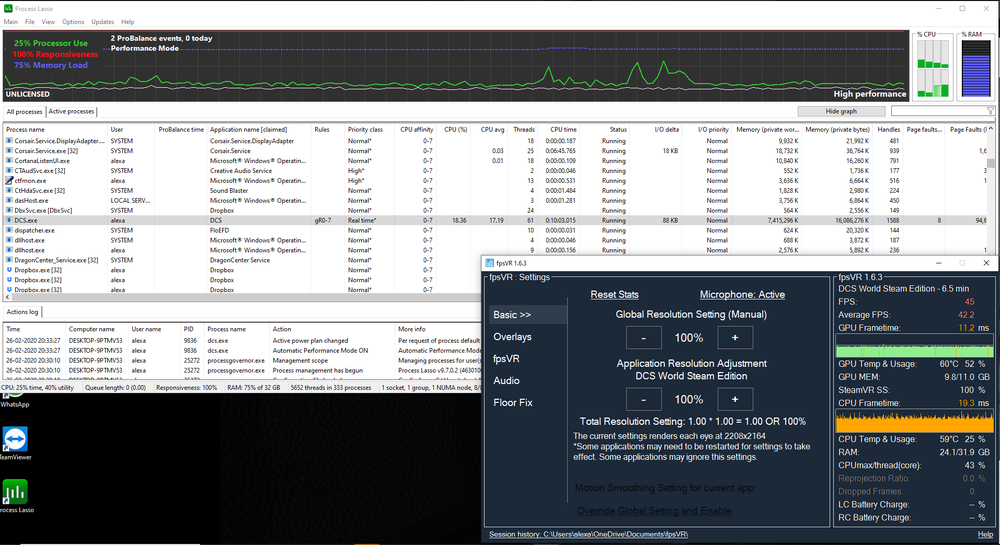Sort by the CPU (%) column header

(455, 130)
